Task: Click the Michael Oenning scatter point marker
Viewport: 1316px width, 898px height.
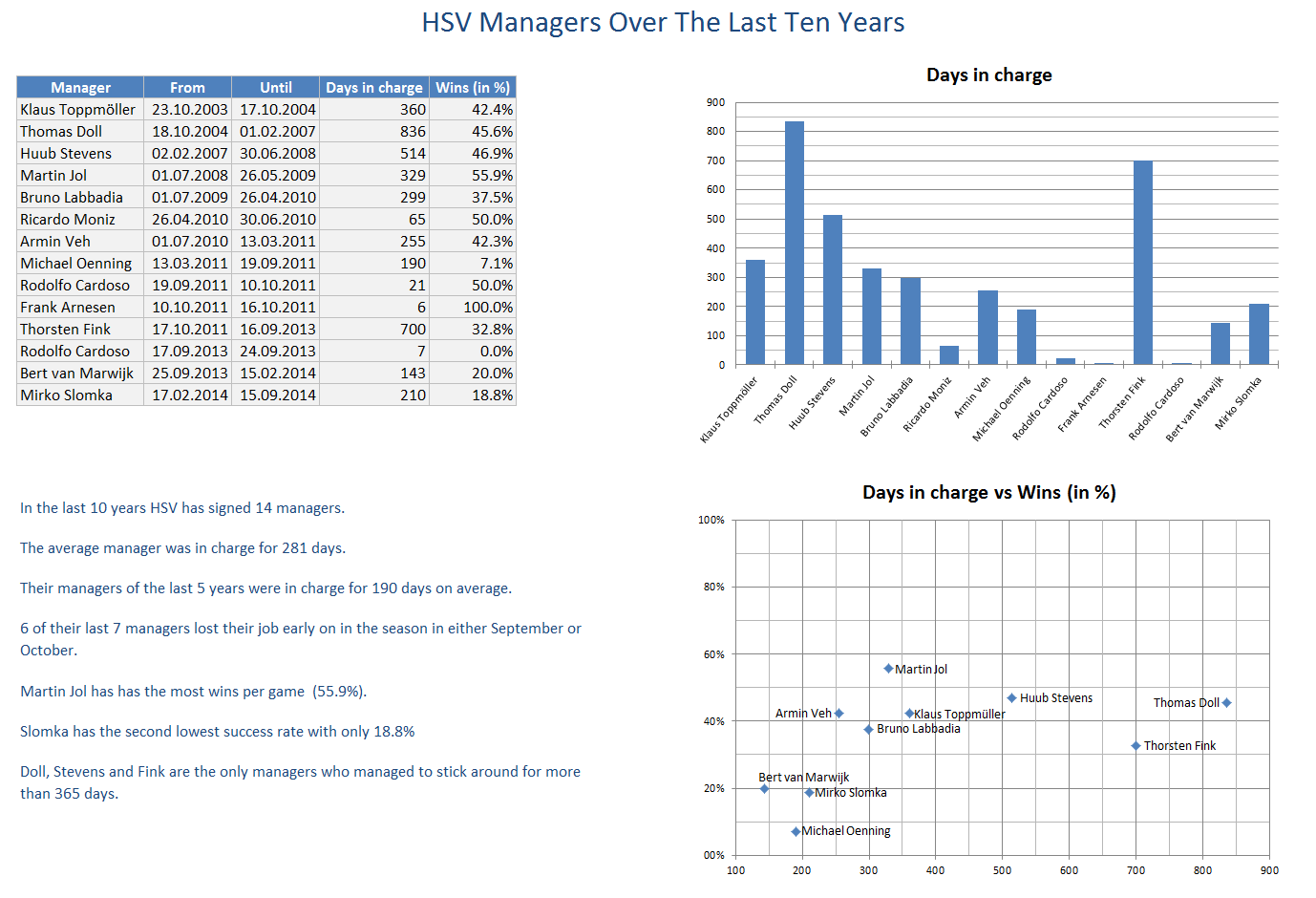Action: click(796, 831)
